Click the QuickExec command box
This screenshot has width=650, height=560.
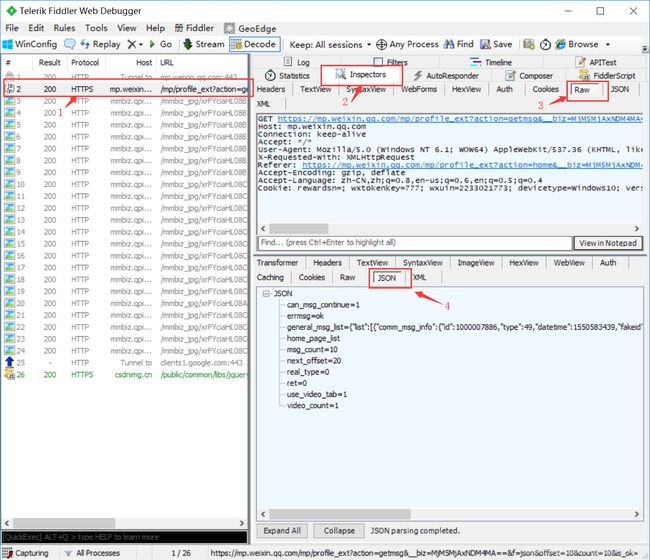pos(124,537)
